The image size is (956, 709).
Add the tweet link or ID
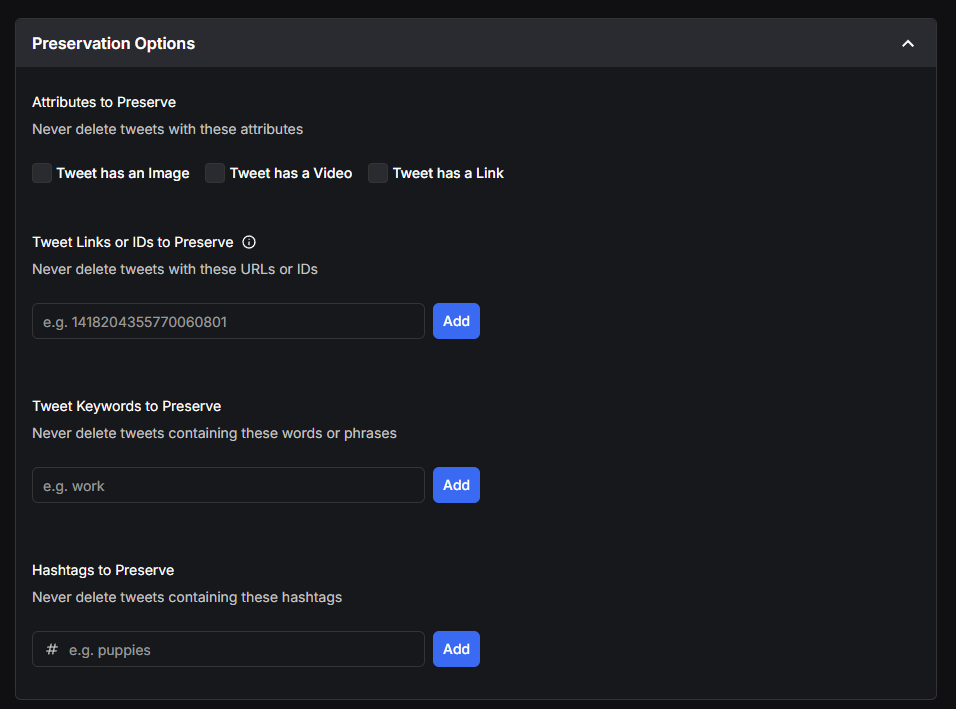tap(456, 321)
